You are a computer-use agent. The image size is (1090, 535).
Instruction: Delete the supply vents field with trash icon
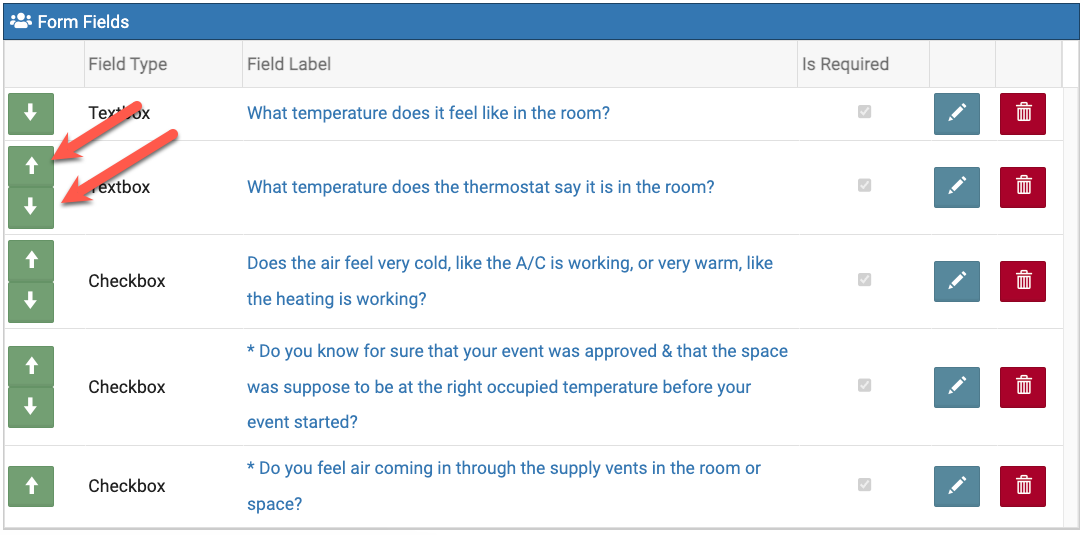pyautogui.click(x=1023, y=486)
